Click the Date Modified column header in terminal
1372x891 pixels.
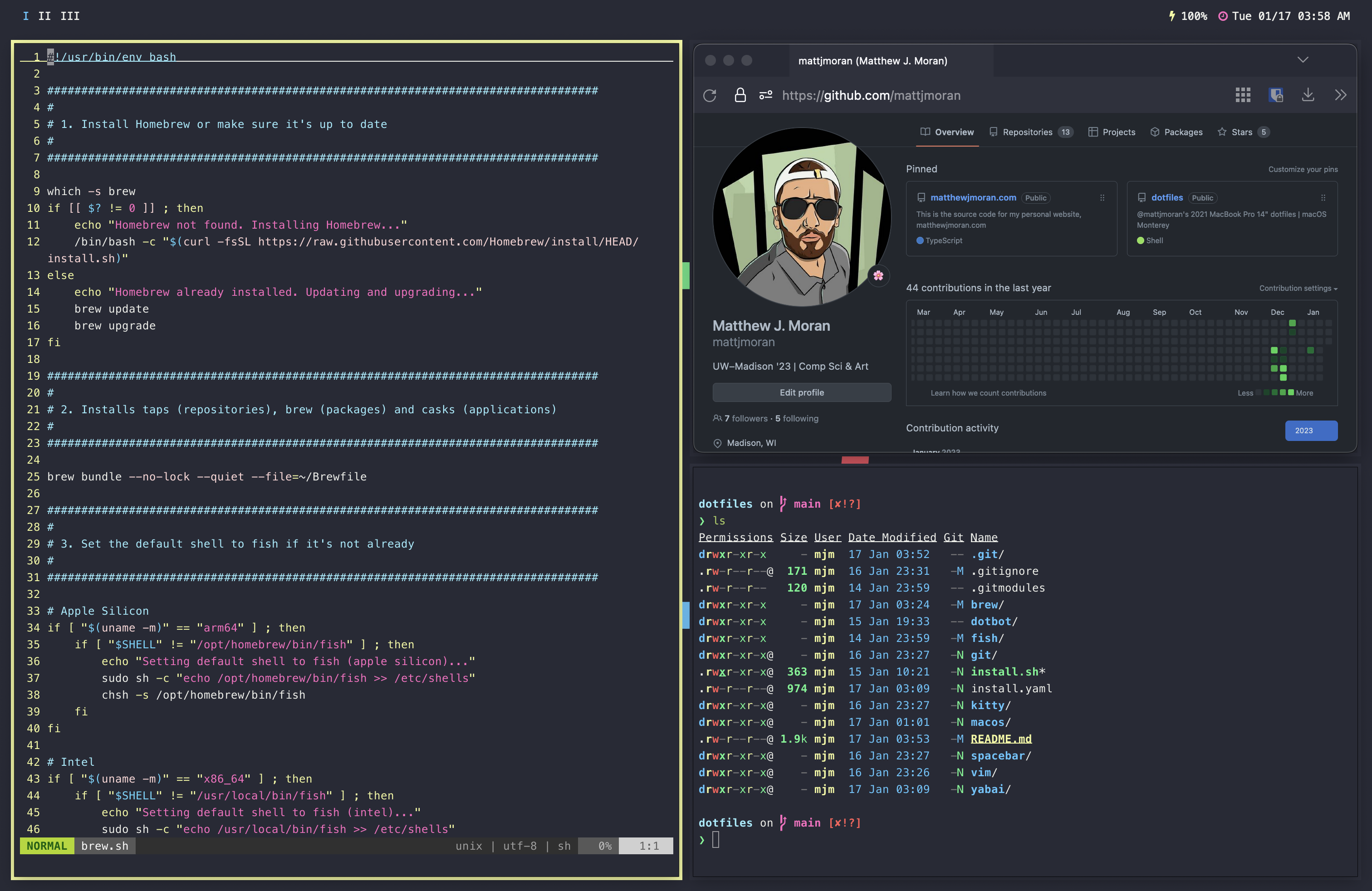[892, 537]
